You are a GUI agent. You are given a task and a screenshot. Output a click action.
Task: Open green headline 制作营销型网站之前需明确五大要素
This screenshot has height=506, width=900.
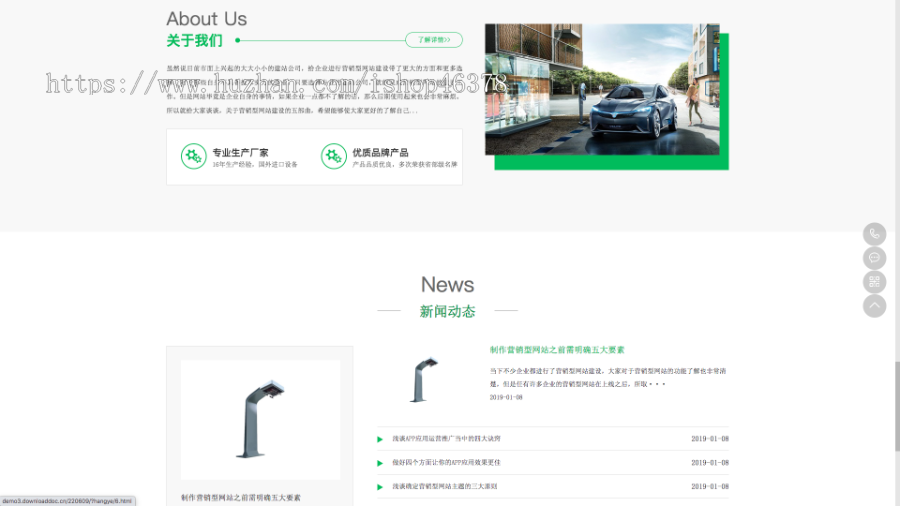tap(557, 350)
